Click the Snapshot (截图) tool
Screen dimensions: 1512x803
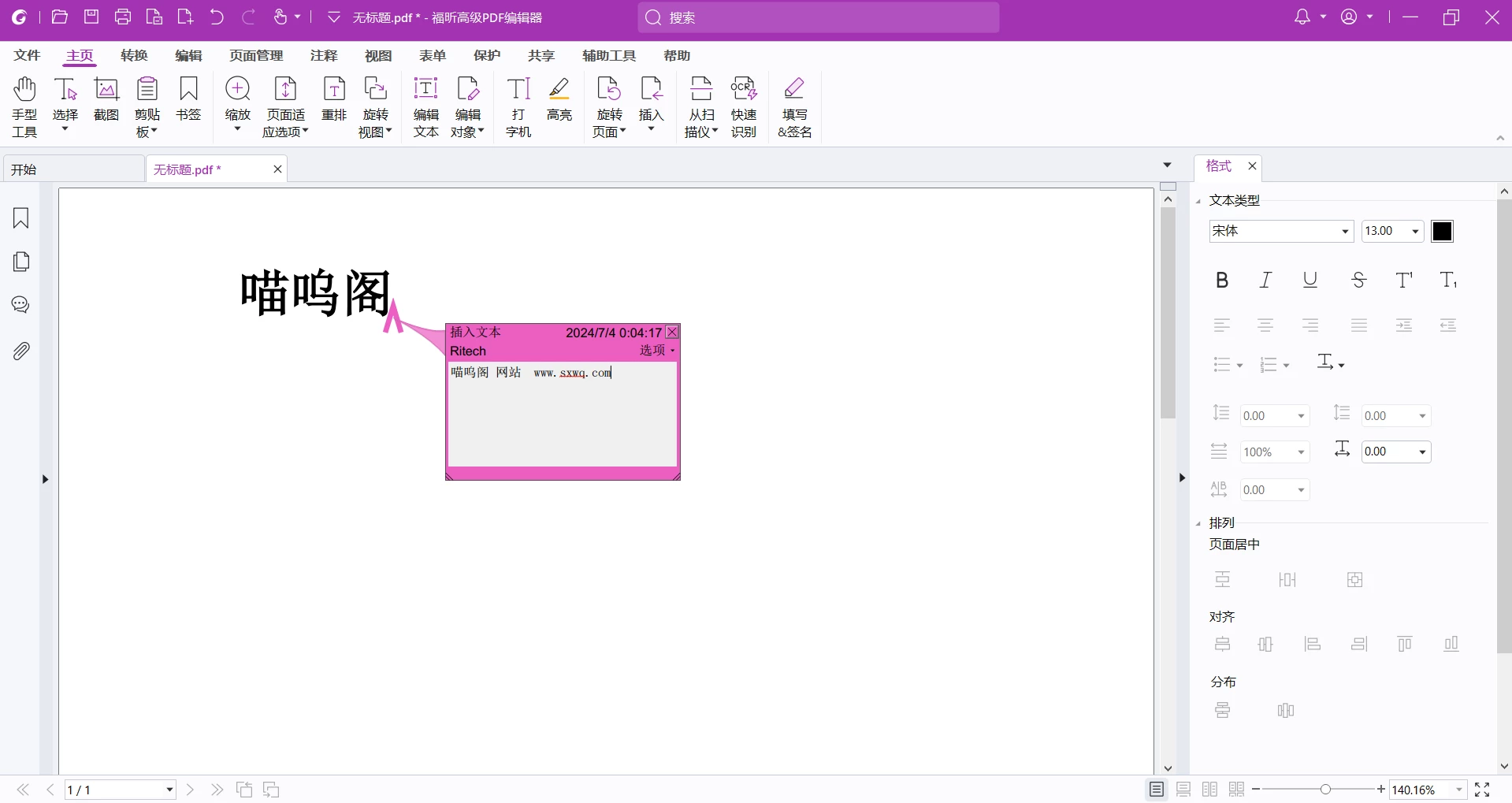(x=106, y=99)
